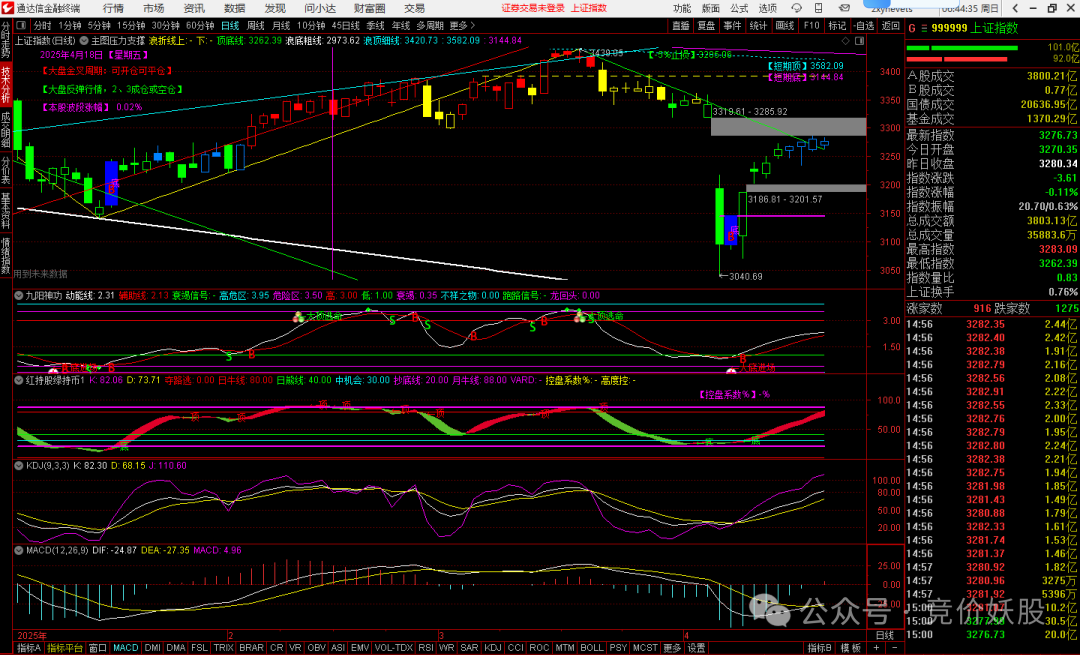Viewport: 1080px width, 655px height.
Task: Open main chart indicator dropdown beside 主图压力支撑
Action: (85, 41)
